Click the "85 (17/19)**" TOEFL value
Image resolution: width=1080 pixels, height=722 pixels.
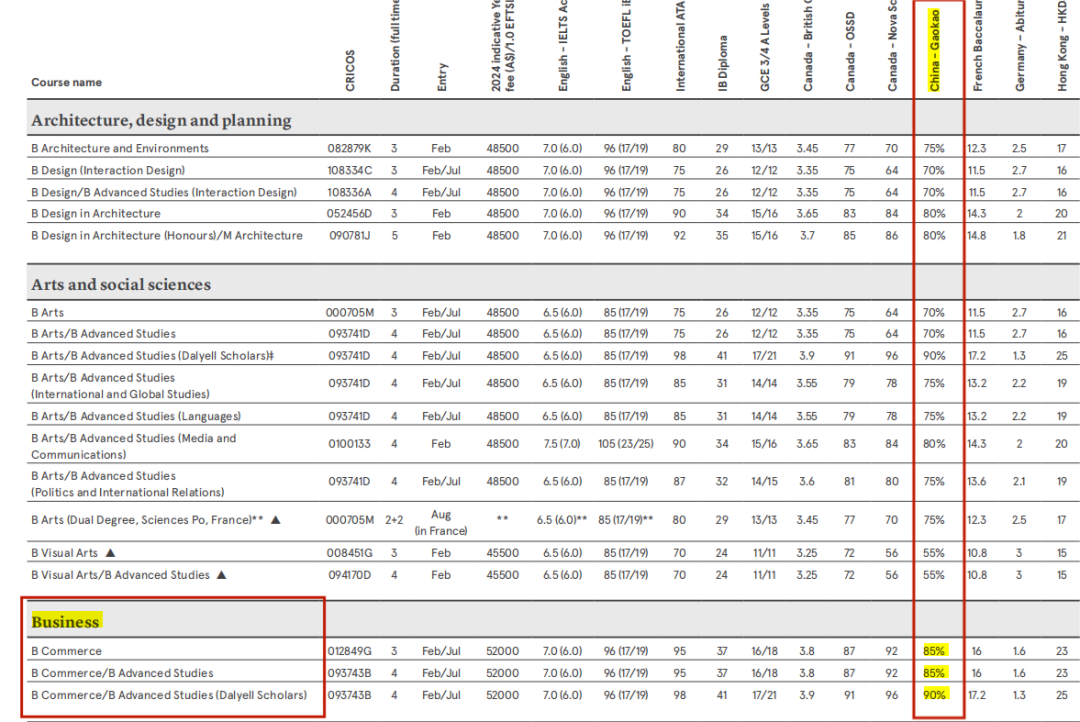pyautogui.click(x=625, y=520)
